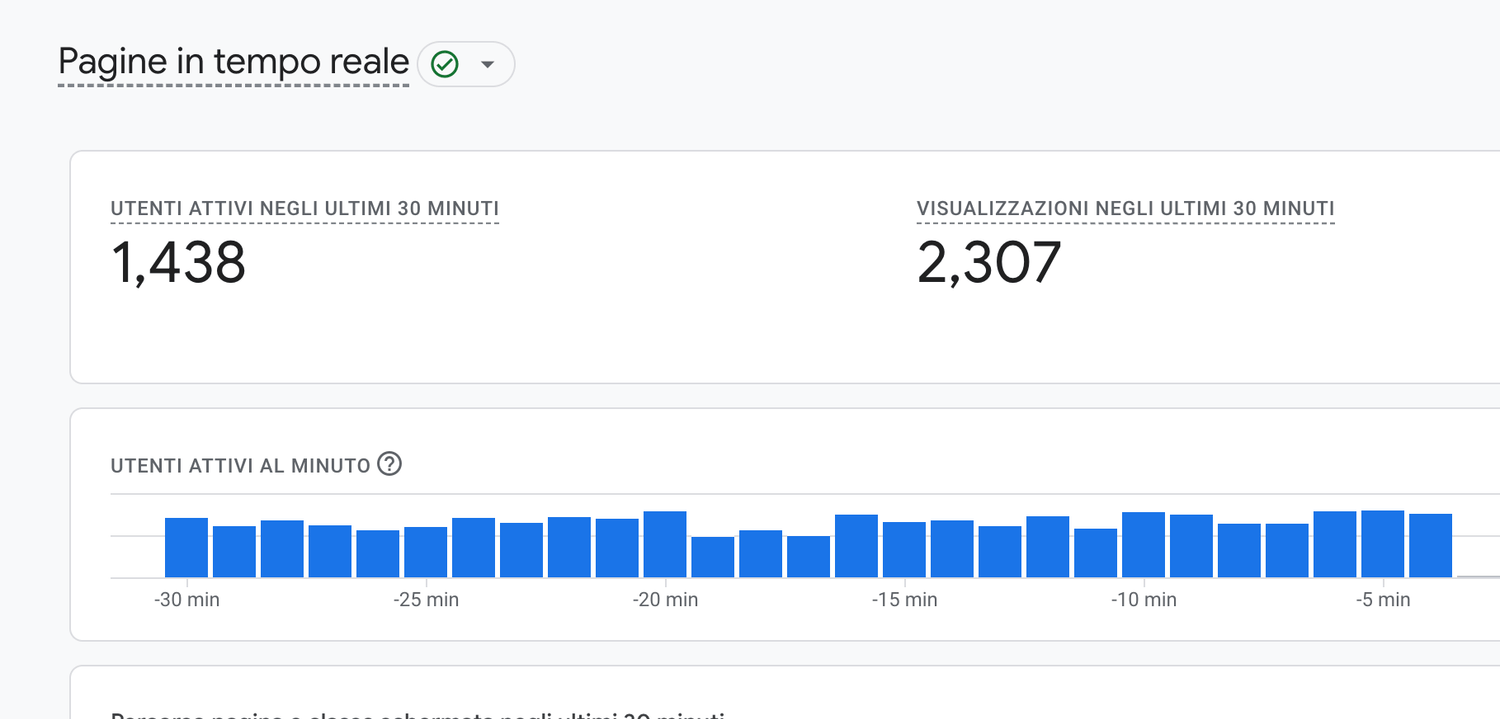Viewport: 1500px width, 719px height.
Task: Select the bar immediately left of -5 min bar
Action: coord(1334,544)
